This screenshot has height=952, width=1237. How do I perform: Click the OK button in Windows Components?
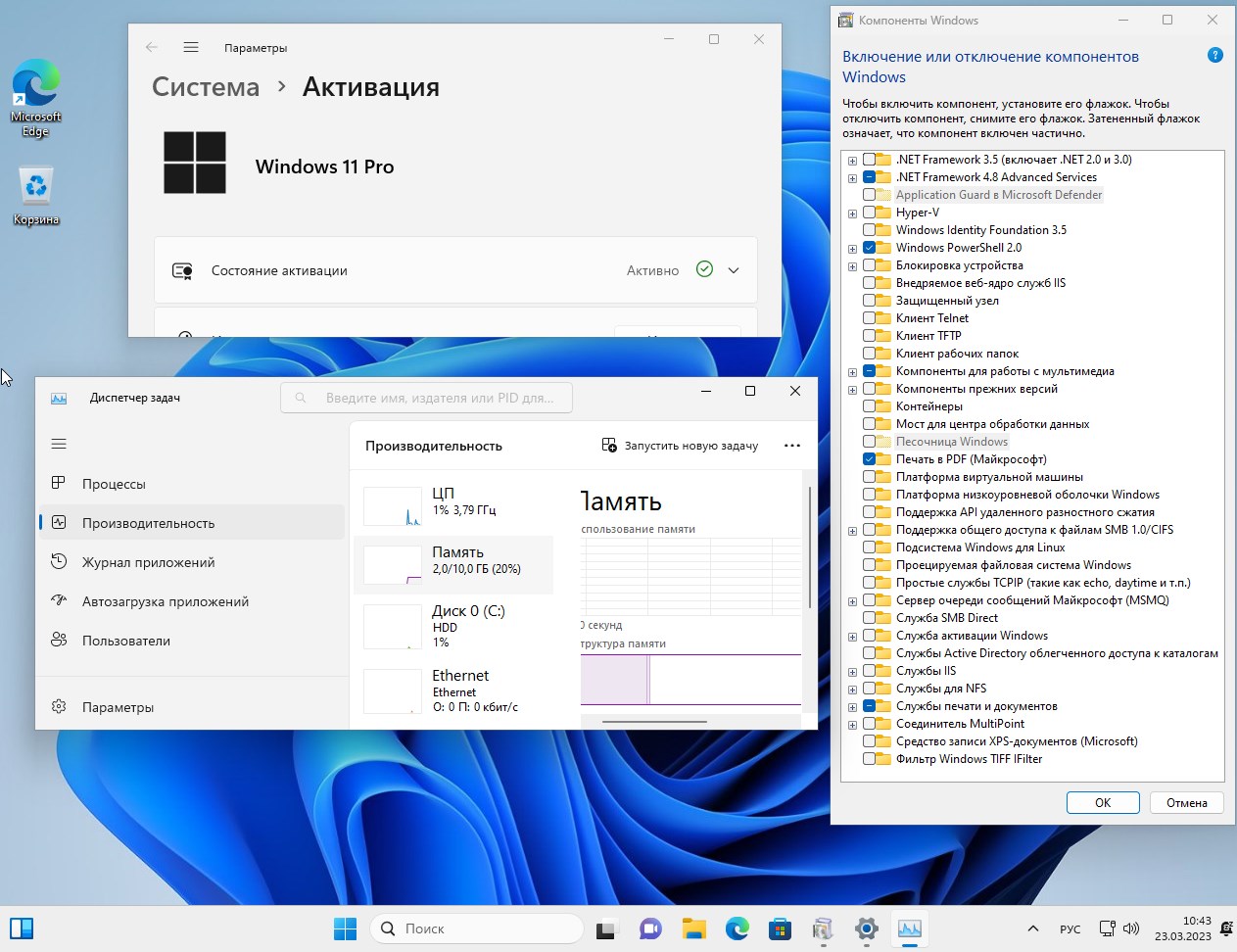tap(1102, 802)
